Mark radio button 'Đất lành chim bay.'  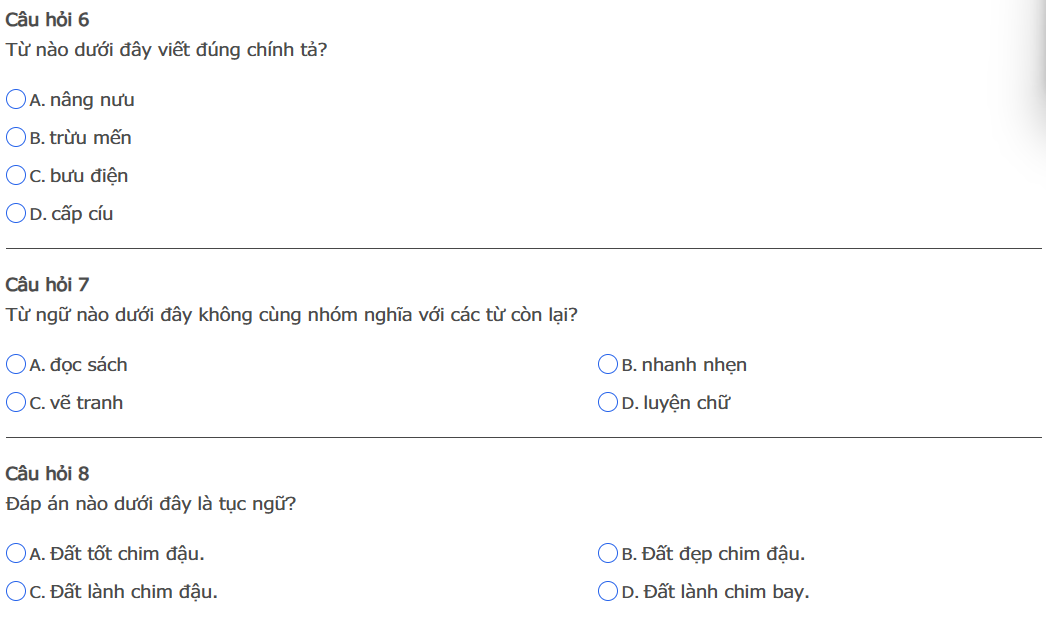pos(608,591)
